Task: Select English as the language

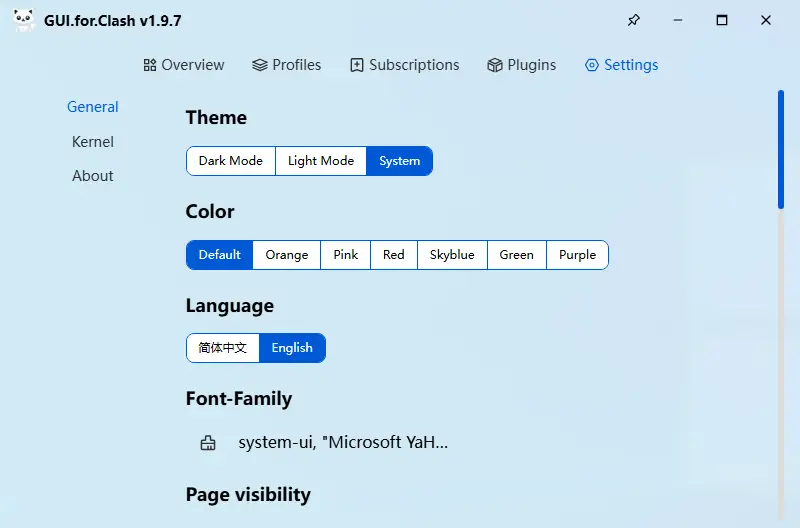Action: [292, 348]
